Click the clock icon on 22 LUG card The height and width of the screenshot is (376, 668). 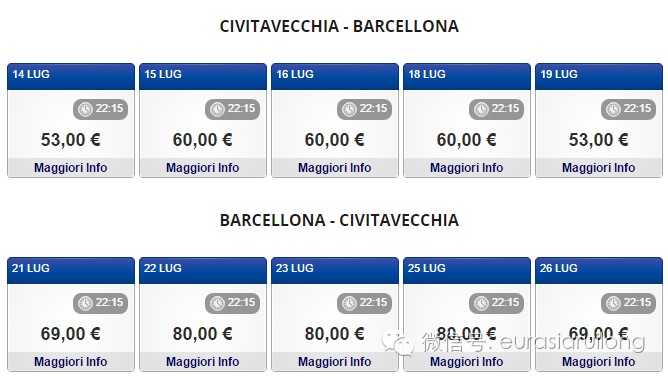coord(217,303)
